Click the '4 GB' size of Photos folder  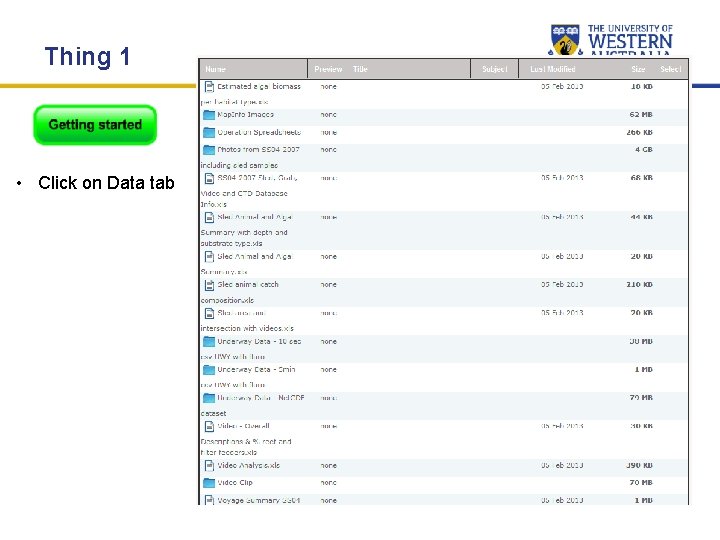644,150
